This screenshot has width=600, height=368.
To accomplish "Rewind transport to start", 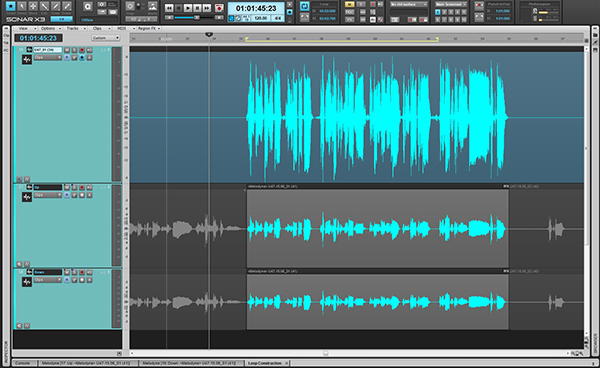I will point(169,8).
